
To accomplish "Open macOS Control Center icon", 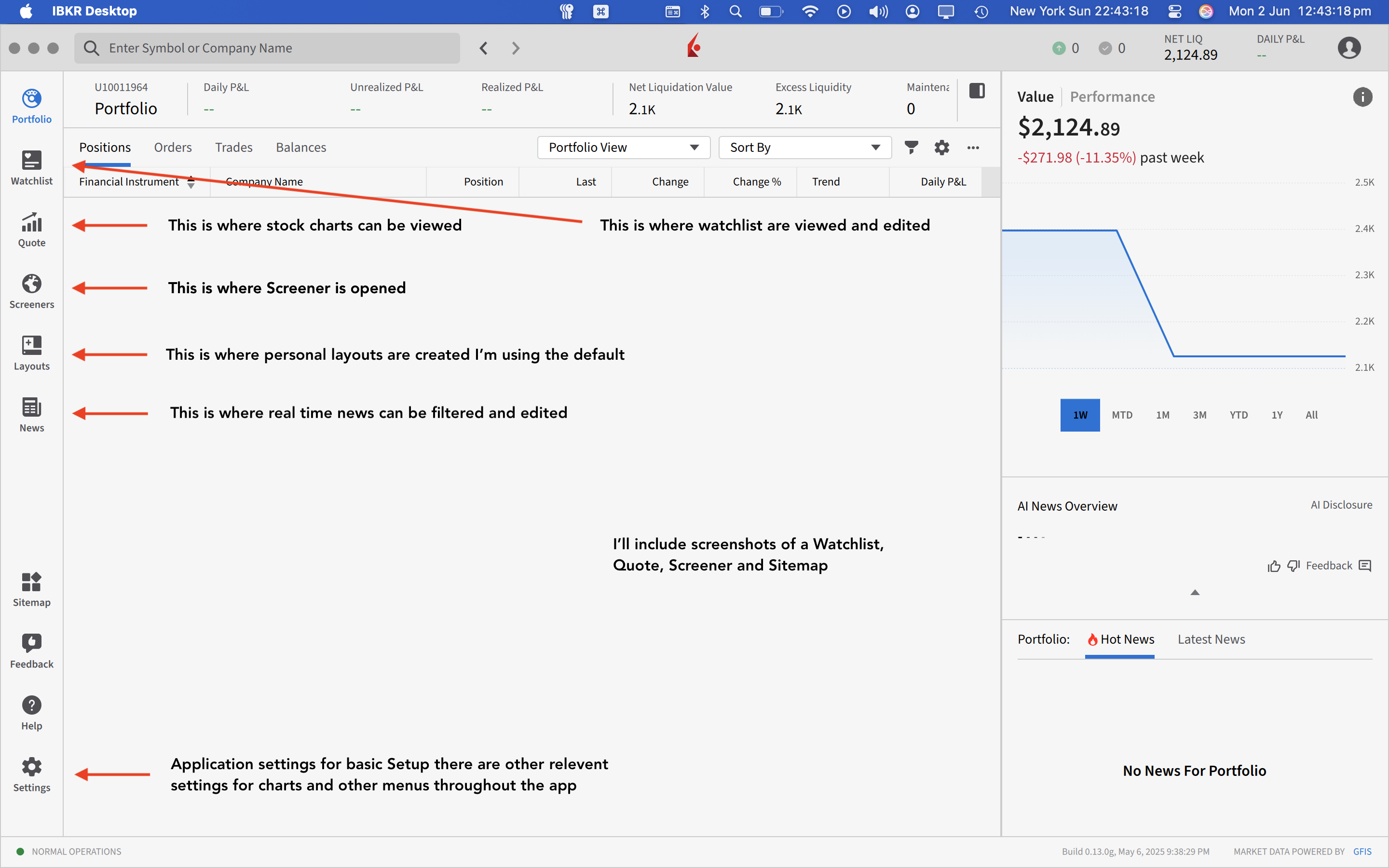I will 1175,12.
